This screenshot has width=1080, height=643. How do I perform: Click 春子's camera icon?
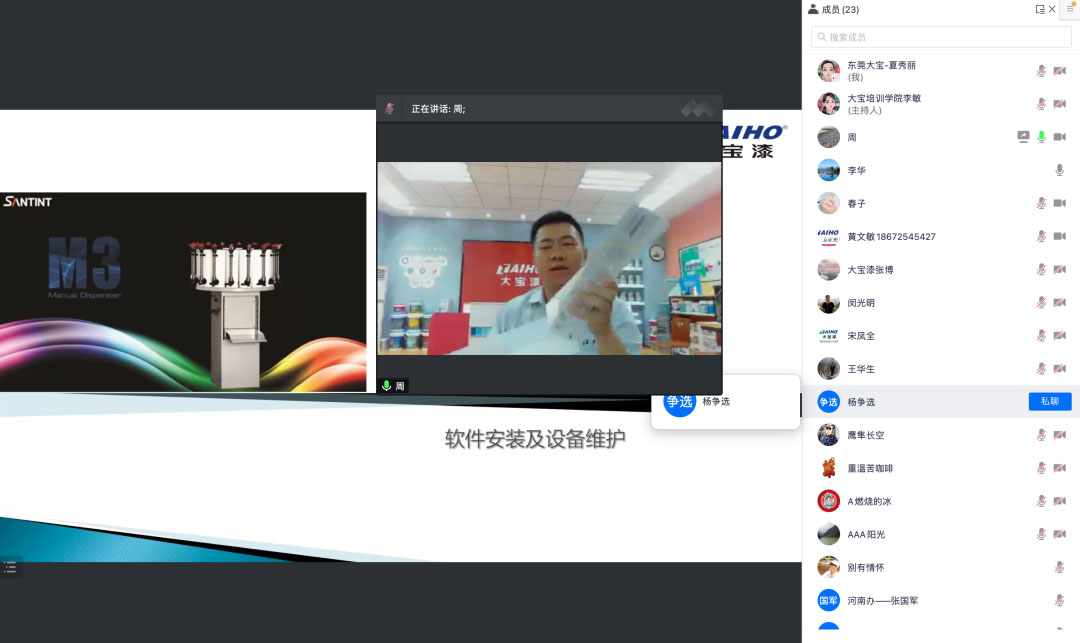(1059, 203)
